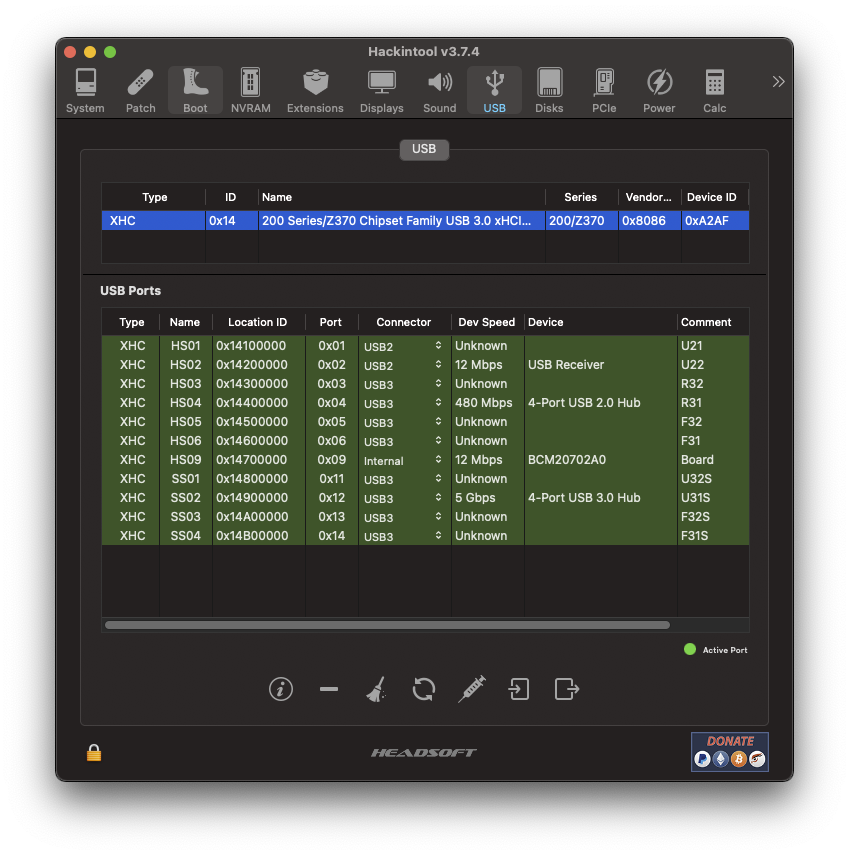Open the connector dropdown for HS02
Image resolution: width=849 pixels, height=855 pixels.
(404, 365)
